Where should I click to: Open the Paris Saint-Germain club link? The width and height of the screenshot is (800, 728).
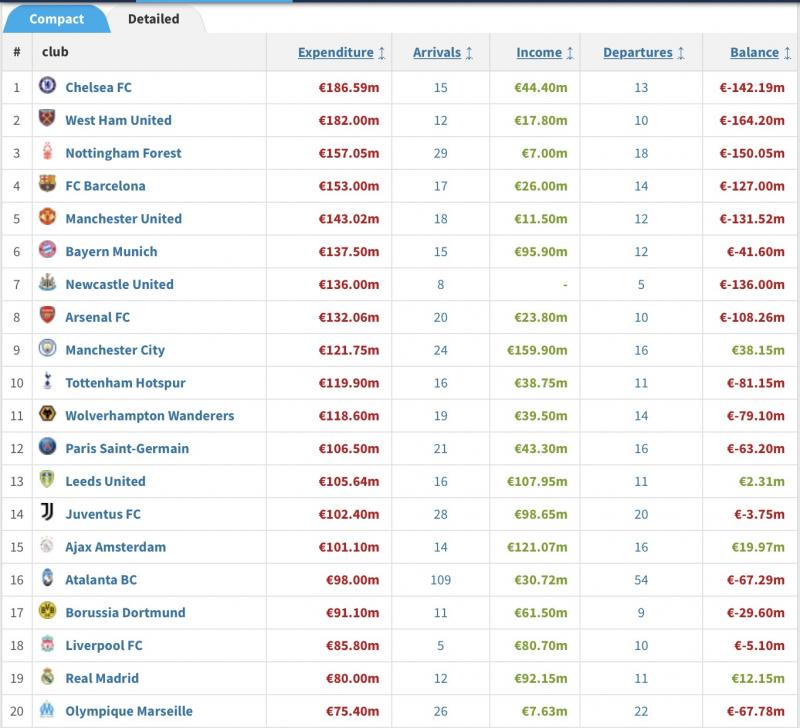(x=127, y=448)
